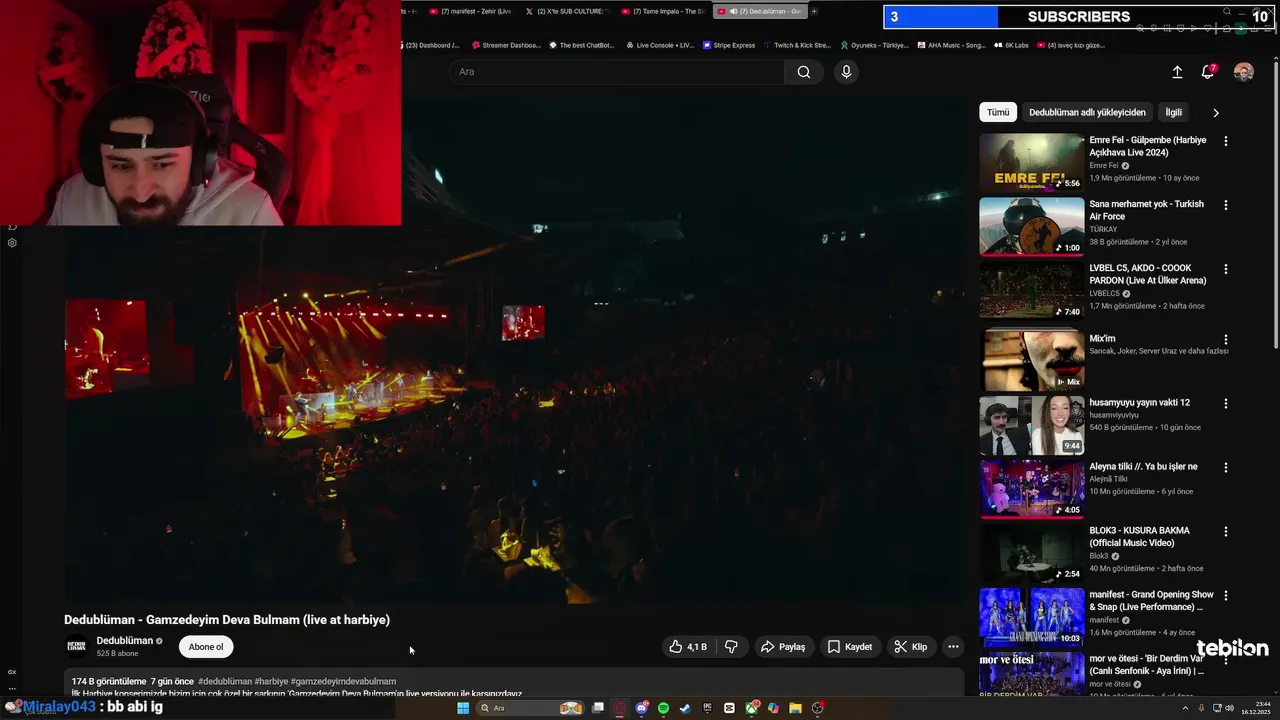Screen dimensions: 1280x720
Task: Open taskbar volume speaker icon
Action: click(1230, 708)
